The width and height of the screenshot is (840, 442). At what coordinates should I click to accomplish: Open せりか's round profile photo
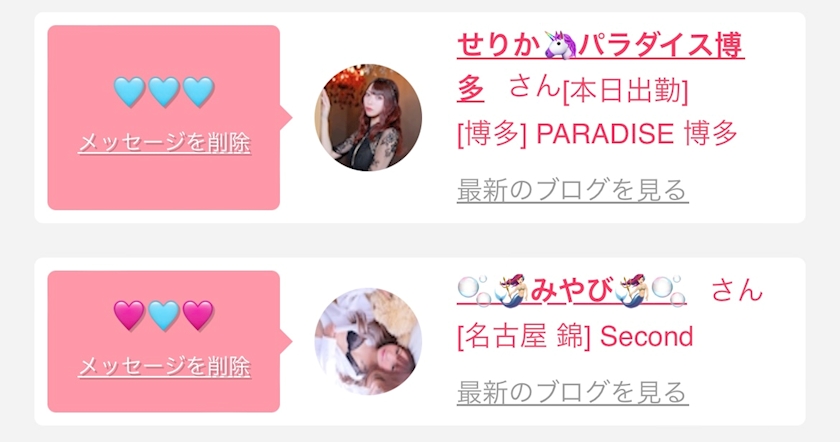(x=368, y=117)
